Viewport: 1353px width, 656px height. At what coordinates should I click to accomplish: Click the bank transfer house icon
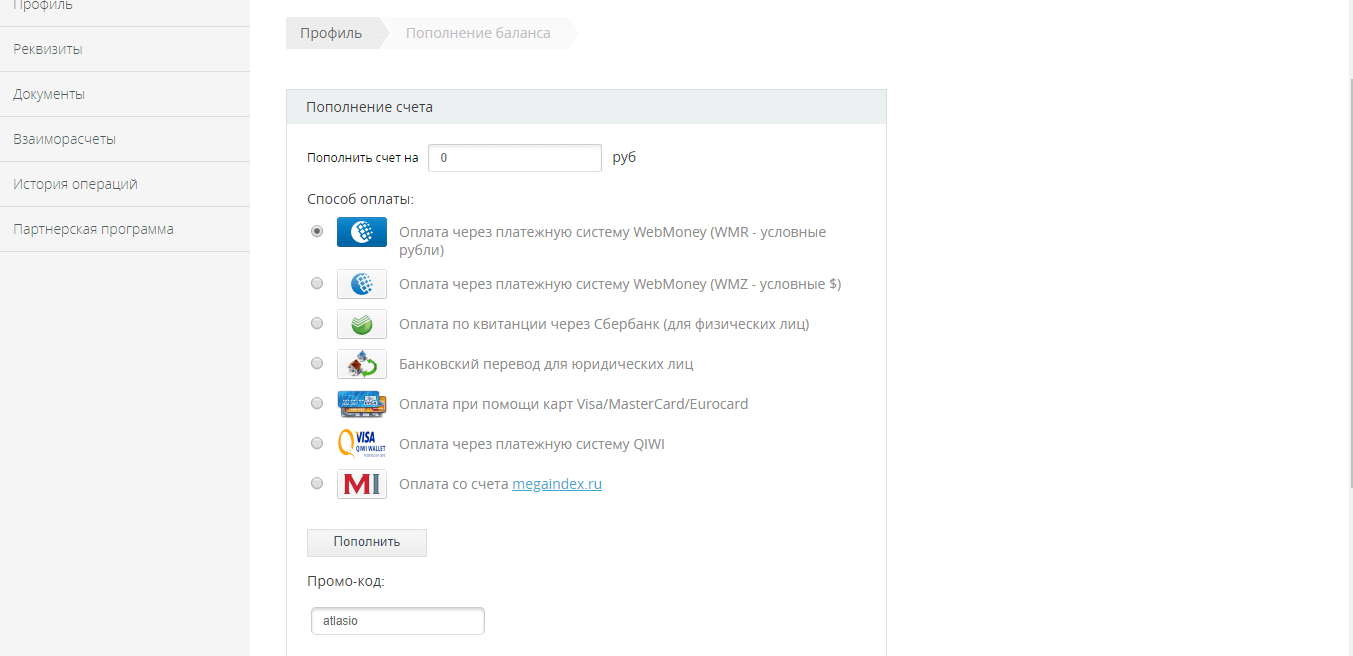361,364
